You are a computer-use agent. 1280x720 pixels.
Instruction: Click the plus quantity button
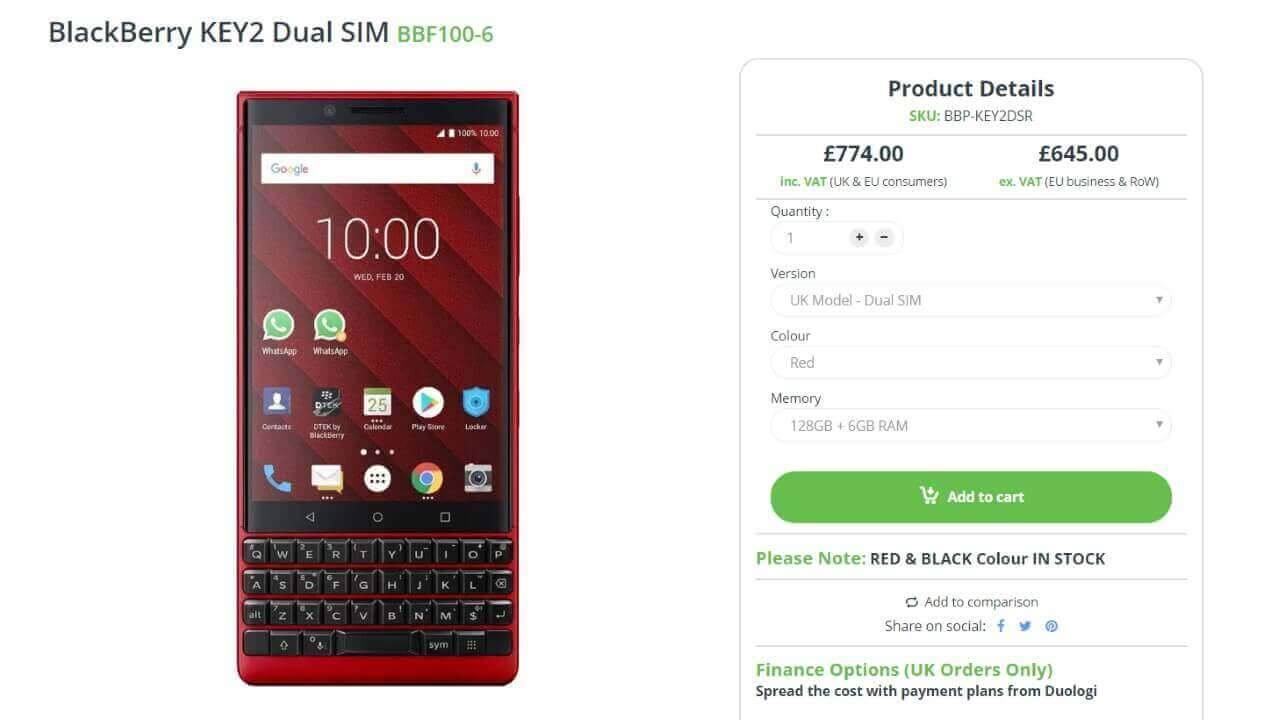point(859,238)
